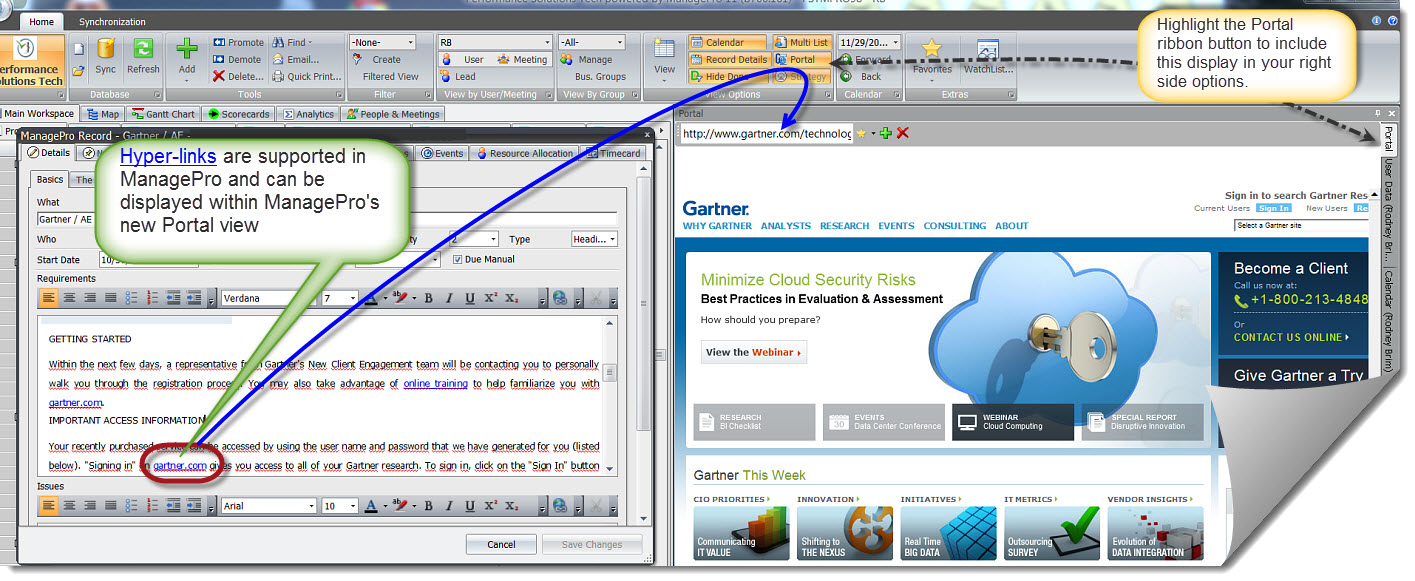Apply Underline in Requirements toolbar
1415x581 pixels.
pos(469,298)
